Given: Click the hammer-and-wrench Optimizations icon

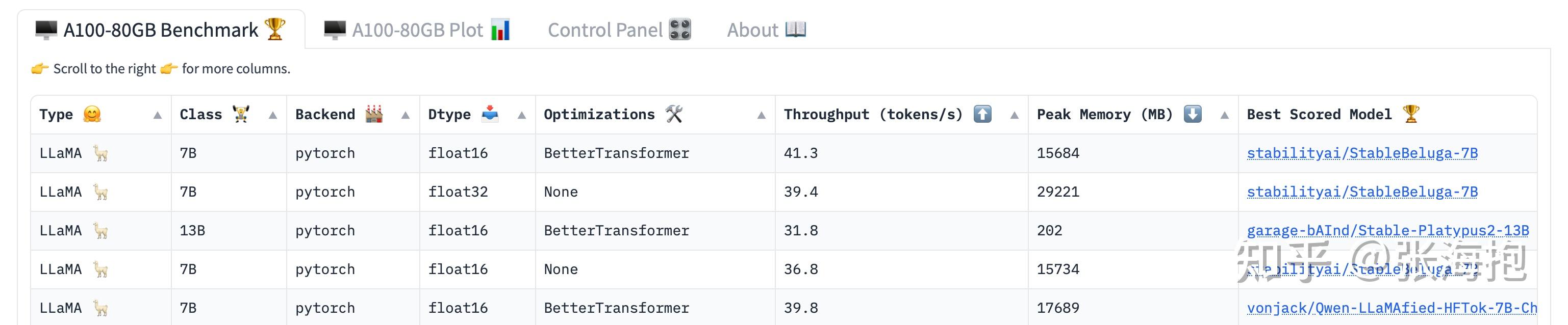Looking at the screenshot, I should point(674,114).
